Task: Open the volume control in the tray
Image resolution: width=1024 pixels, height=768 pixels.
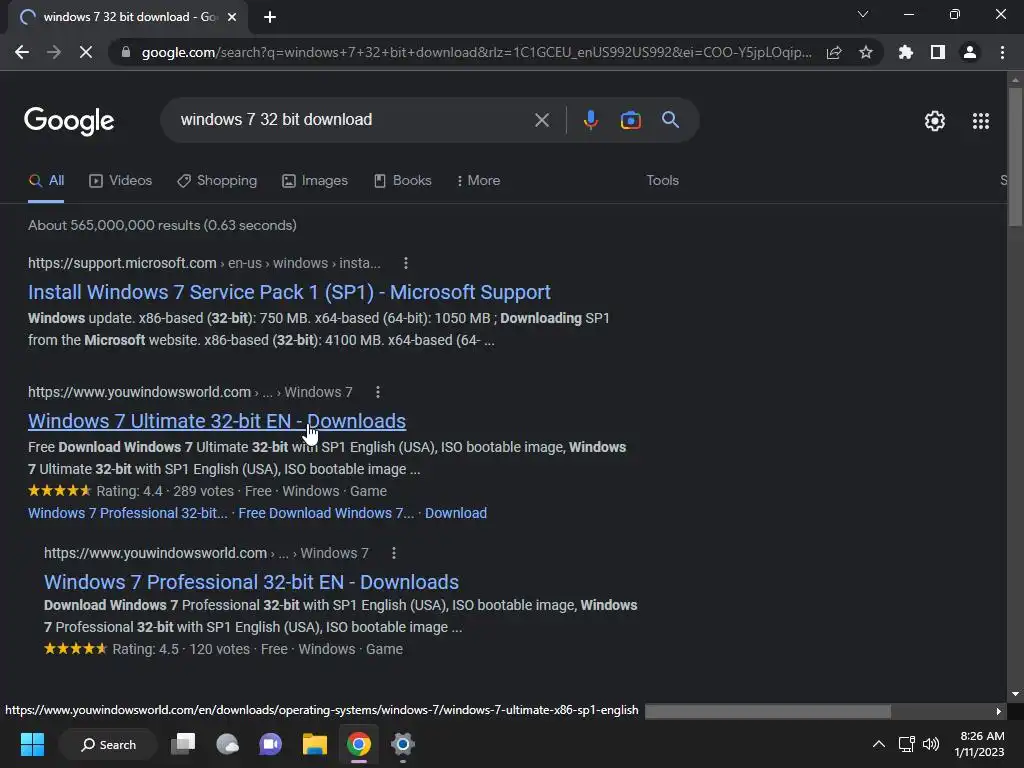Action: click(931, 744)
